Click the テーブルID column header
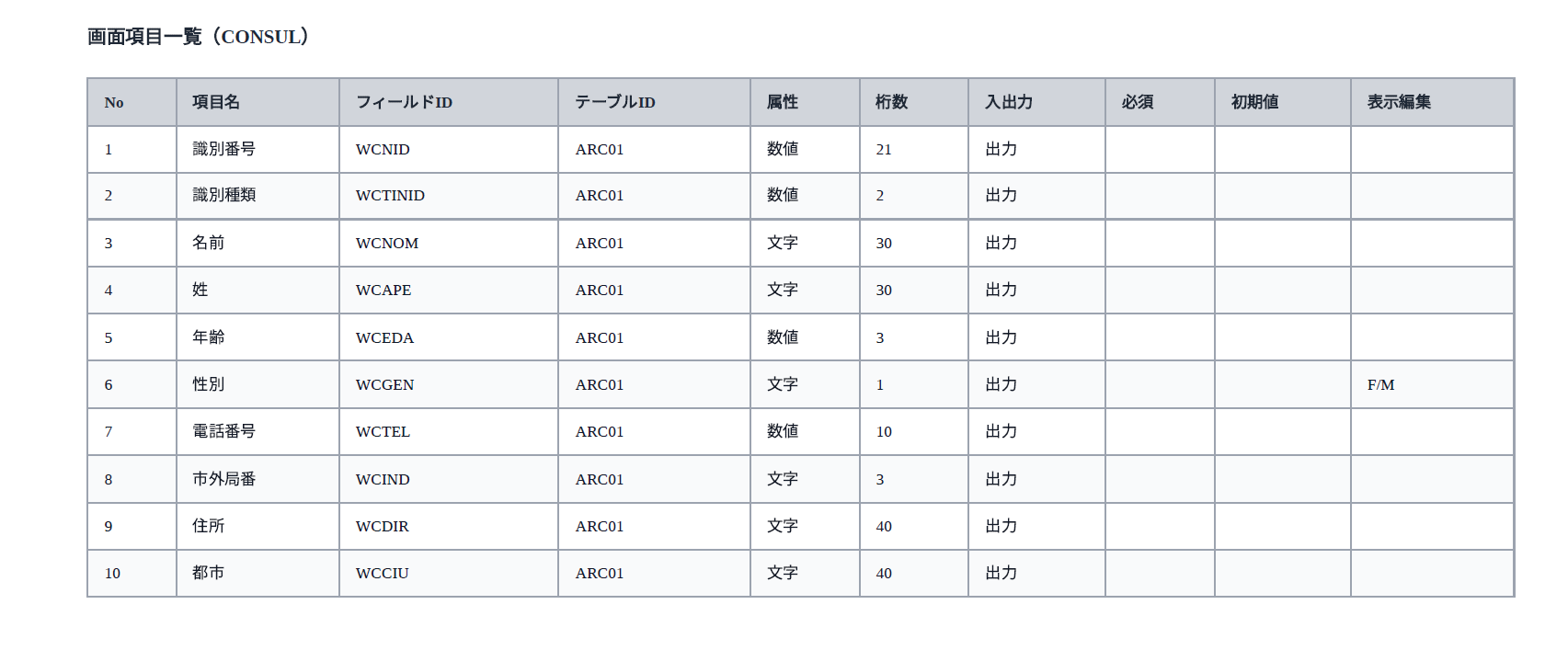This screenshot has width=1568, height=650. (x=654, y=102)
